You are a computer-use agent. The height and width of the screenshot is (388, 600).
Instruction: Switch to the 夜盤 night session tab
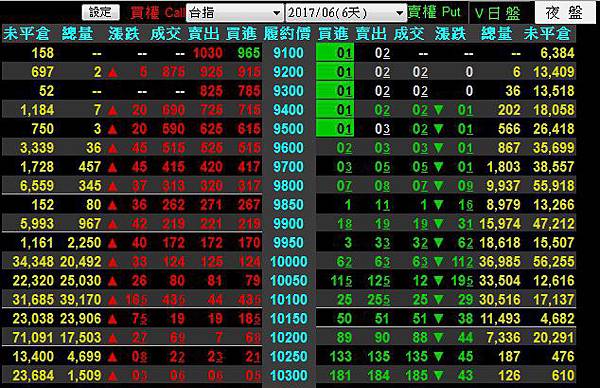[x=564, y=13]
